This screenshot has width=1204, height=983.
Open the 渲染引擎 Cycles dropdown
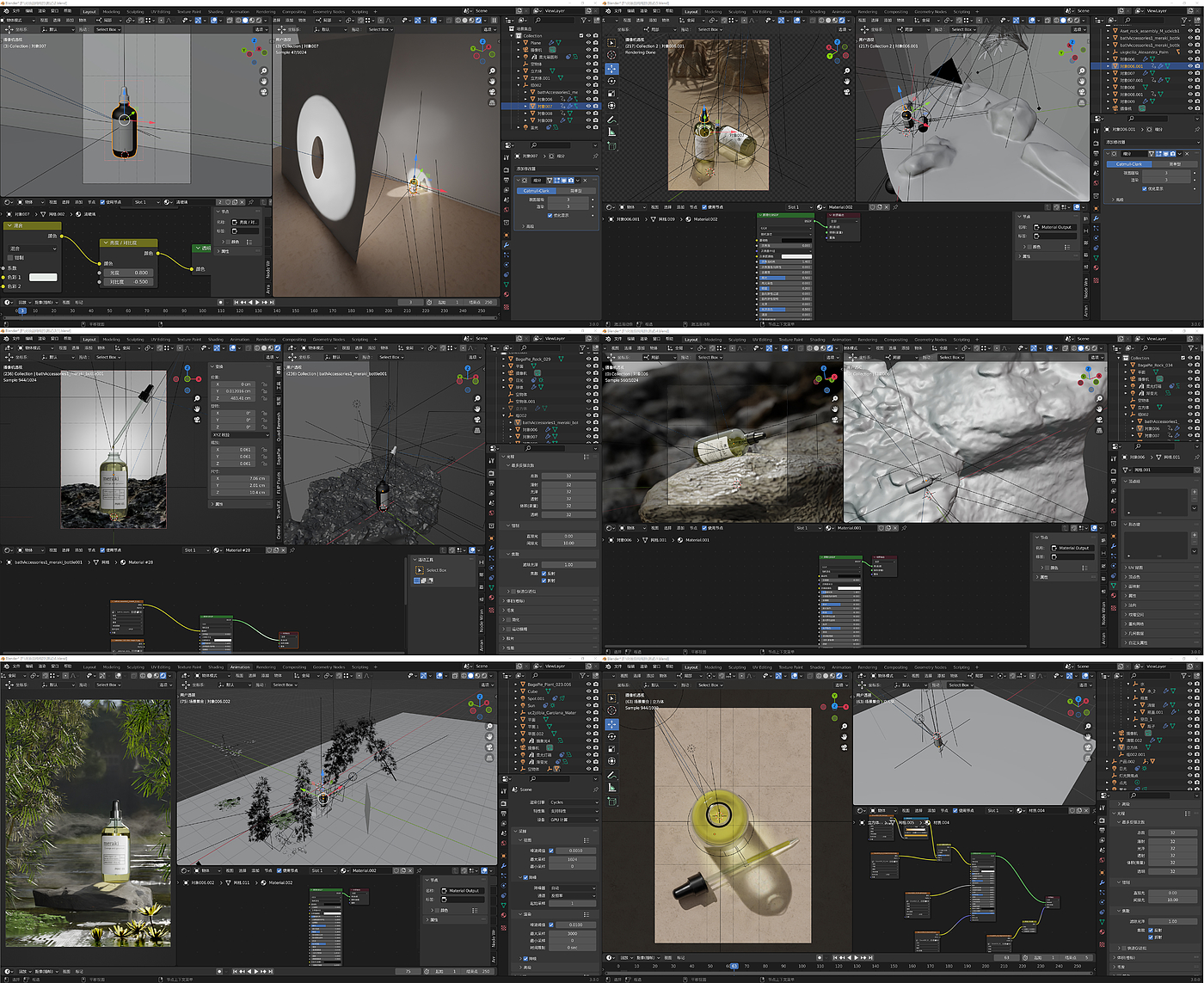click(573, 802)
